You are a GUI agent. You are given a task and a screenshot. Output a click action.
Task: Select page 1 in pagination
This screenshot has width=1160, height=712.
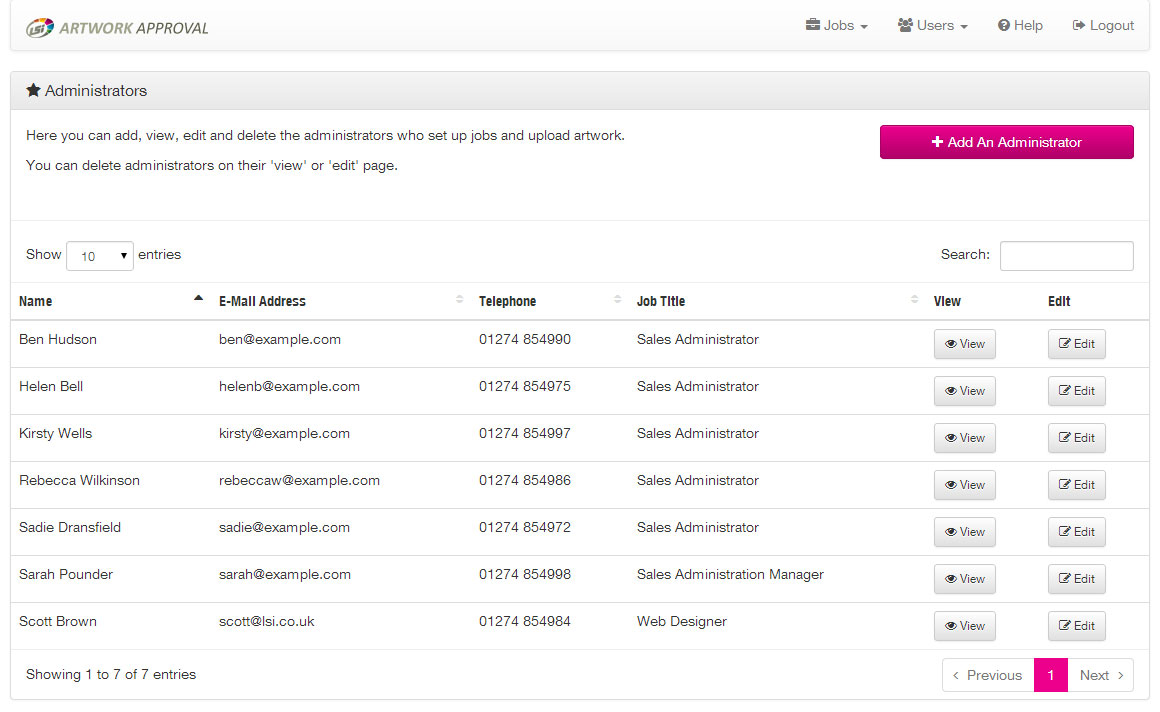1051,675
